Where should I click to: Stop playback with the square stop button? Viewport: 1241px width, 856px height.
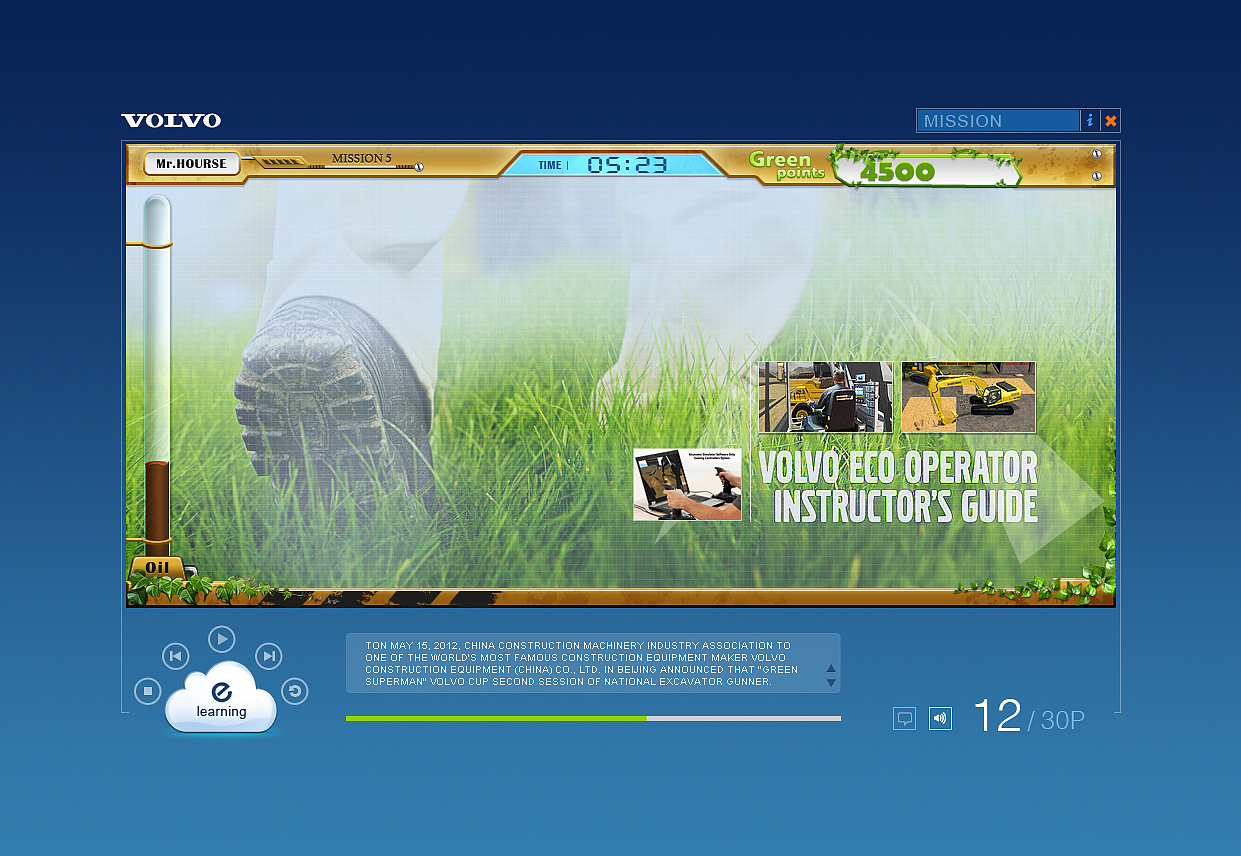click(x=147, y=691)
